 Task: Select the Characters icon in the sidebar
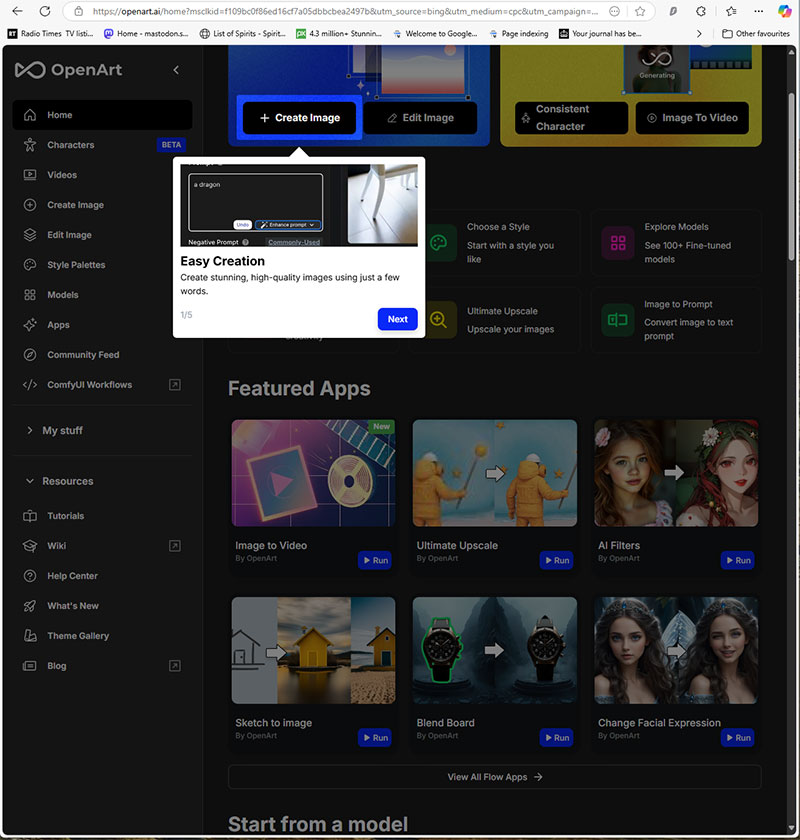[x=28, y=145]
